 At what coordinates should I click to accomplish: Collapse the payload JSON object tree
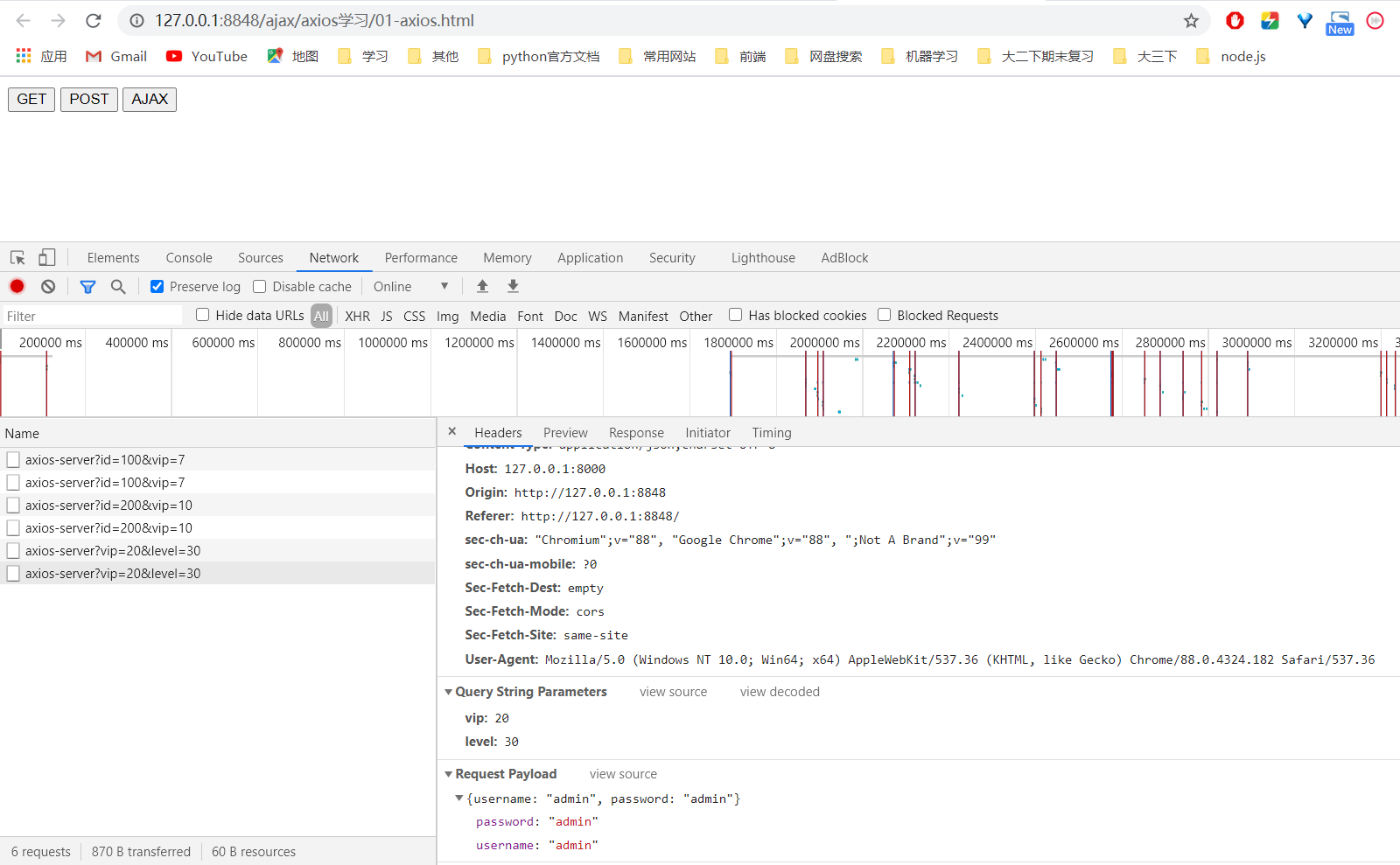458,798
